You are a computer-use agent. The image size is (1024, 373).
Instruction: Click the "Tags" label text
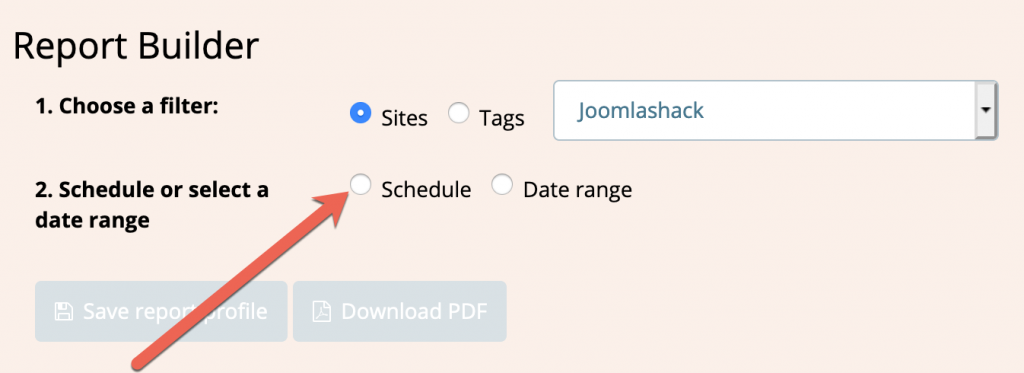[x=502, y=118]
